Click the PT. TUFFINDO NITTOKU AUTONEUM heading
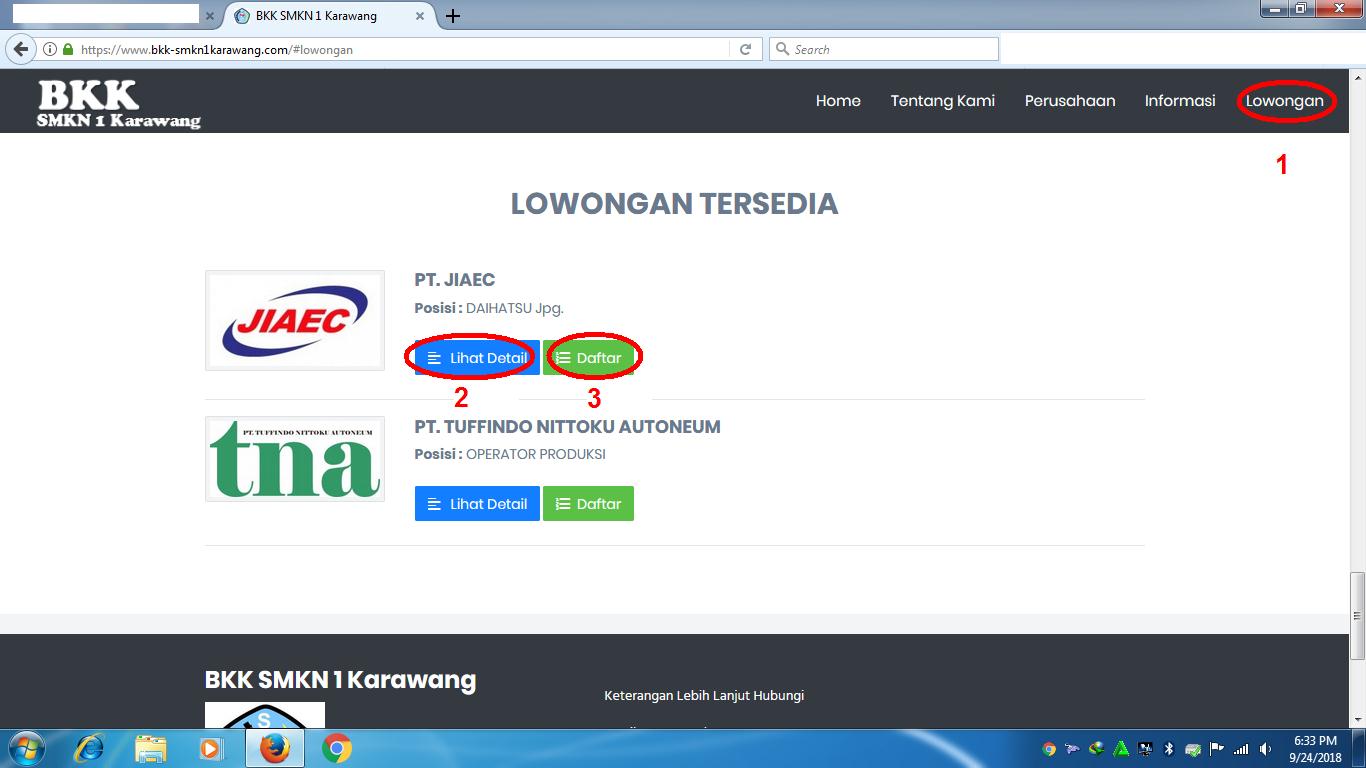1366x768 pixels. point(567,427)
